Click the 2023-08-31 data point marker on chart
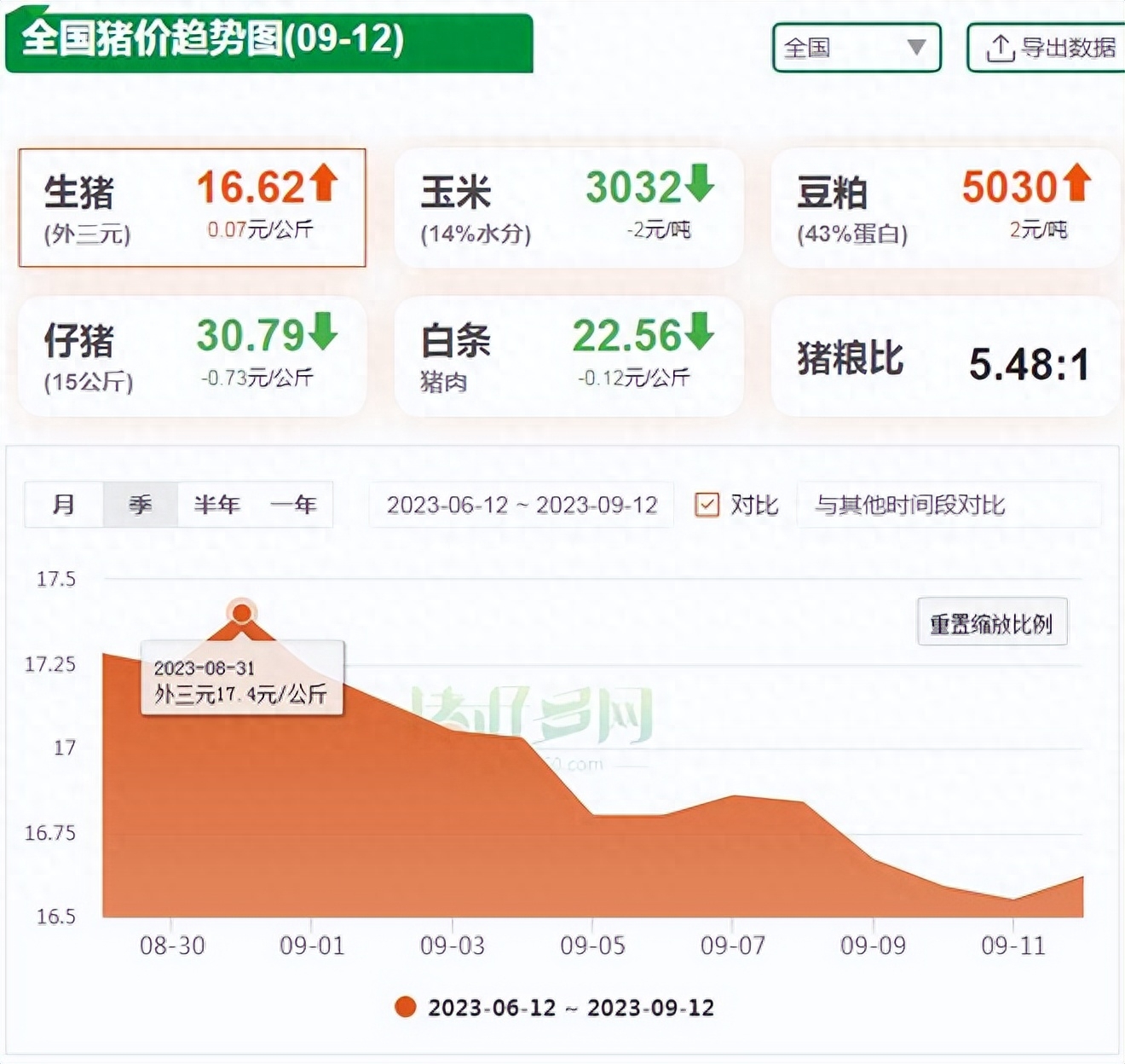 point(242,612)
